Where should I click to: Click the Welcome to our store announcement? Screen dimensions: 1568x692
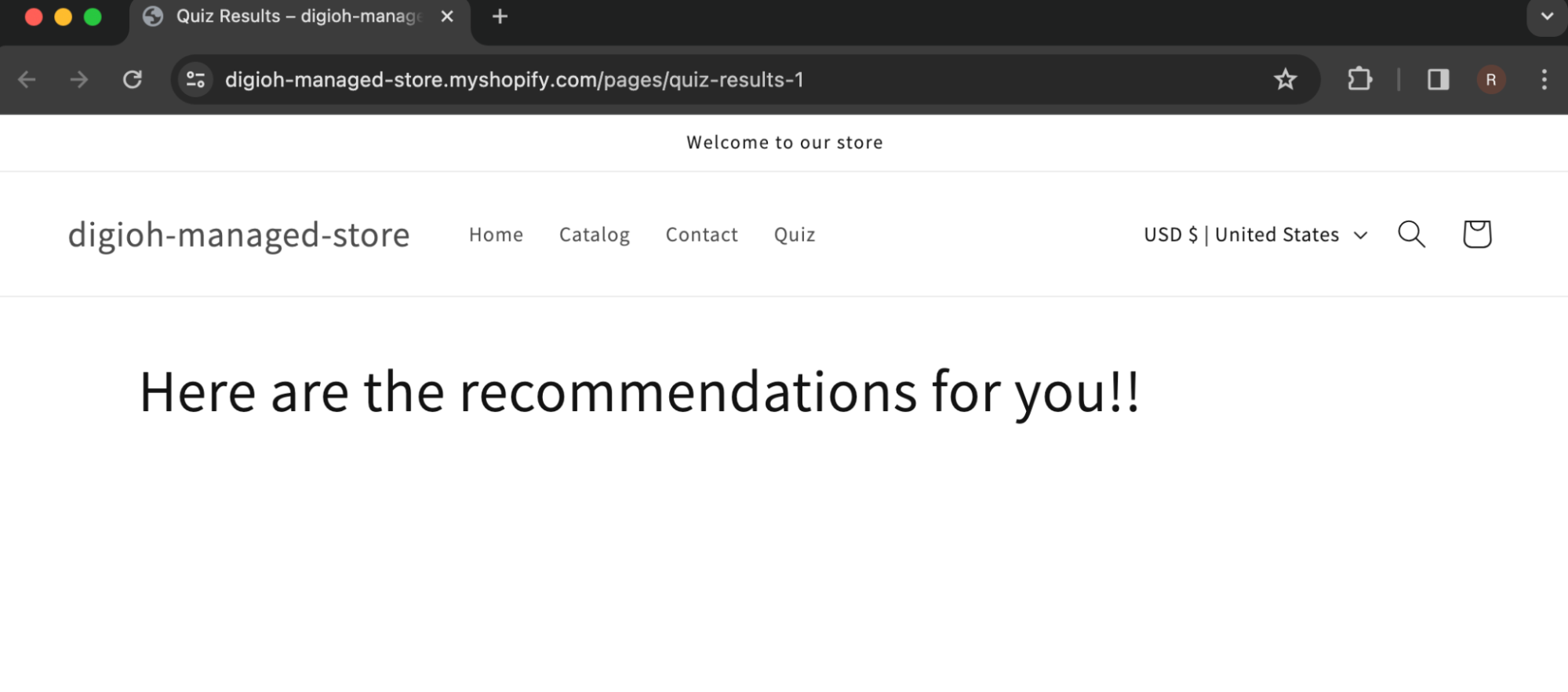coord(784,143)
